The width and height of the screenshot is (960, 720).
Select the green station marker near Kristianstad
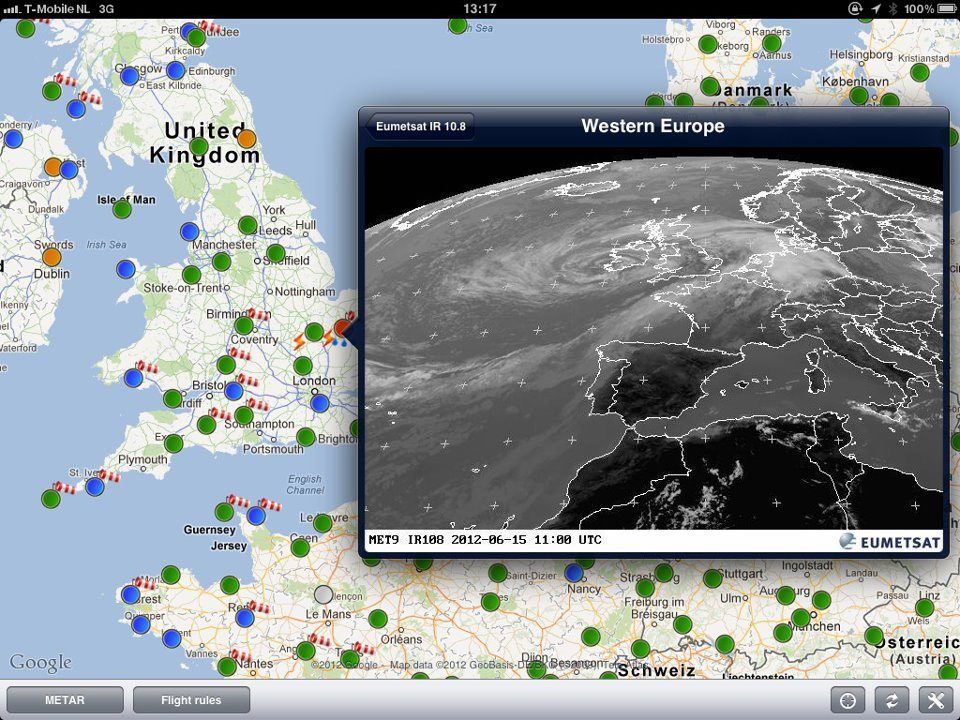920,72
